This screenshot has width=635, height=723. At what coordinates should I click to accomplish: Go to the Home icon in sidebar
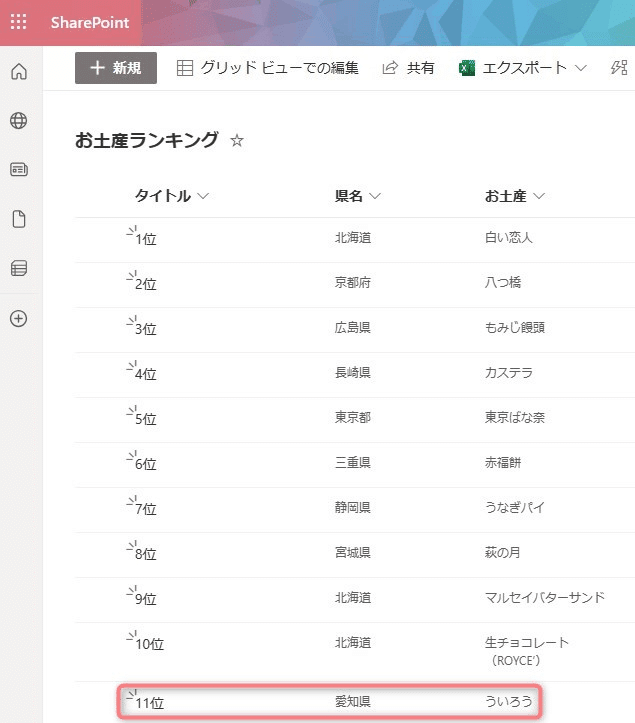tap(19, 71)
